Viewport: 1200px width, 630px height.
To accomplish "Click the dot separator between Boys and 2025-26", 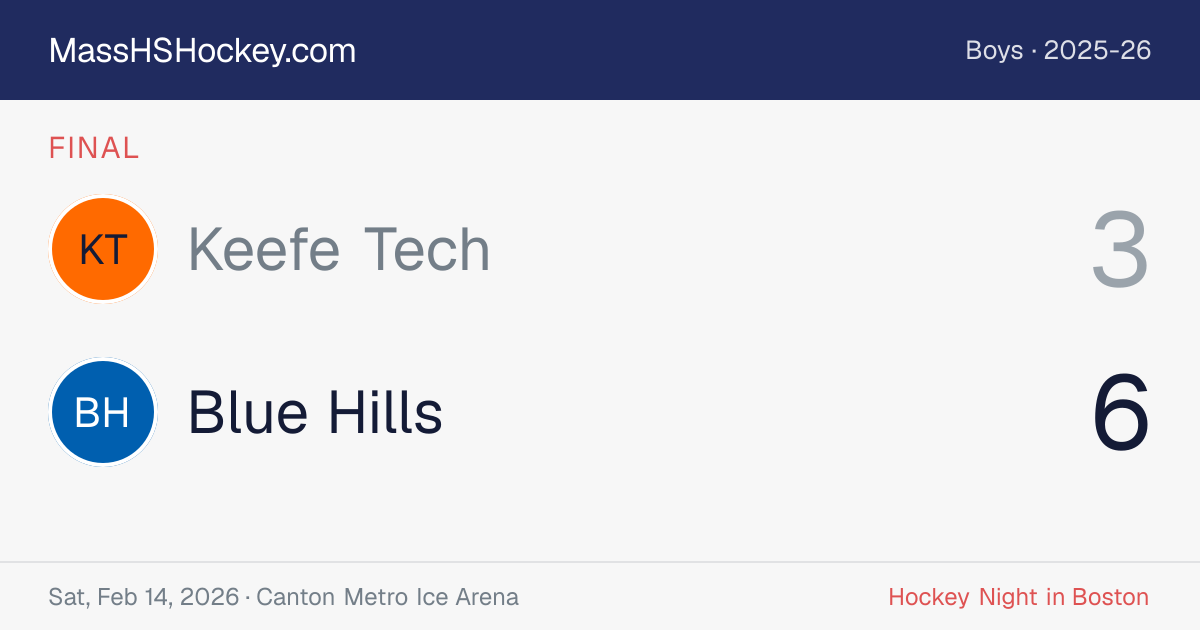I will pyautogui.click(x=1034, y=51).
